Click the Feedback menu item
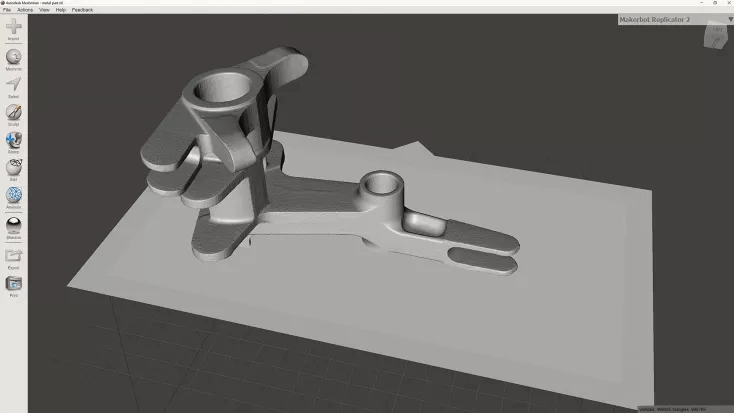The width and height of the screenshot is (734, 413). click(x=82, y=10)
